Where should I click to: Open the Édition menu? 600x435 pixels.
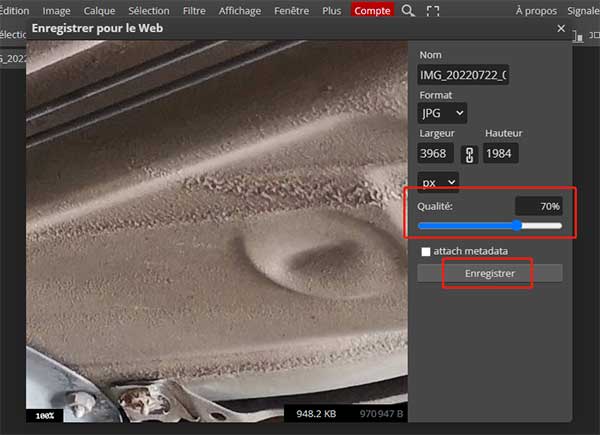click(x=14, y=11)
